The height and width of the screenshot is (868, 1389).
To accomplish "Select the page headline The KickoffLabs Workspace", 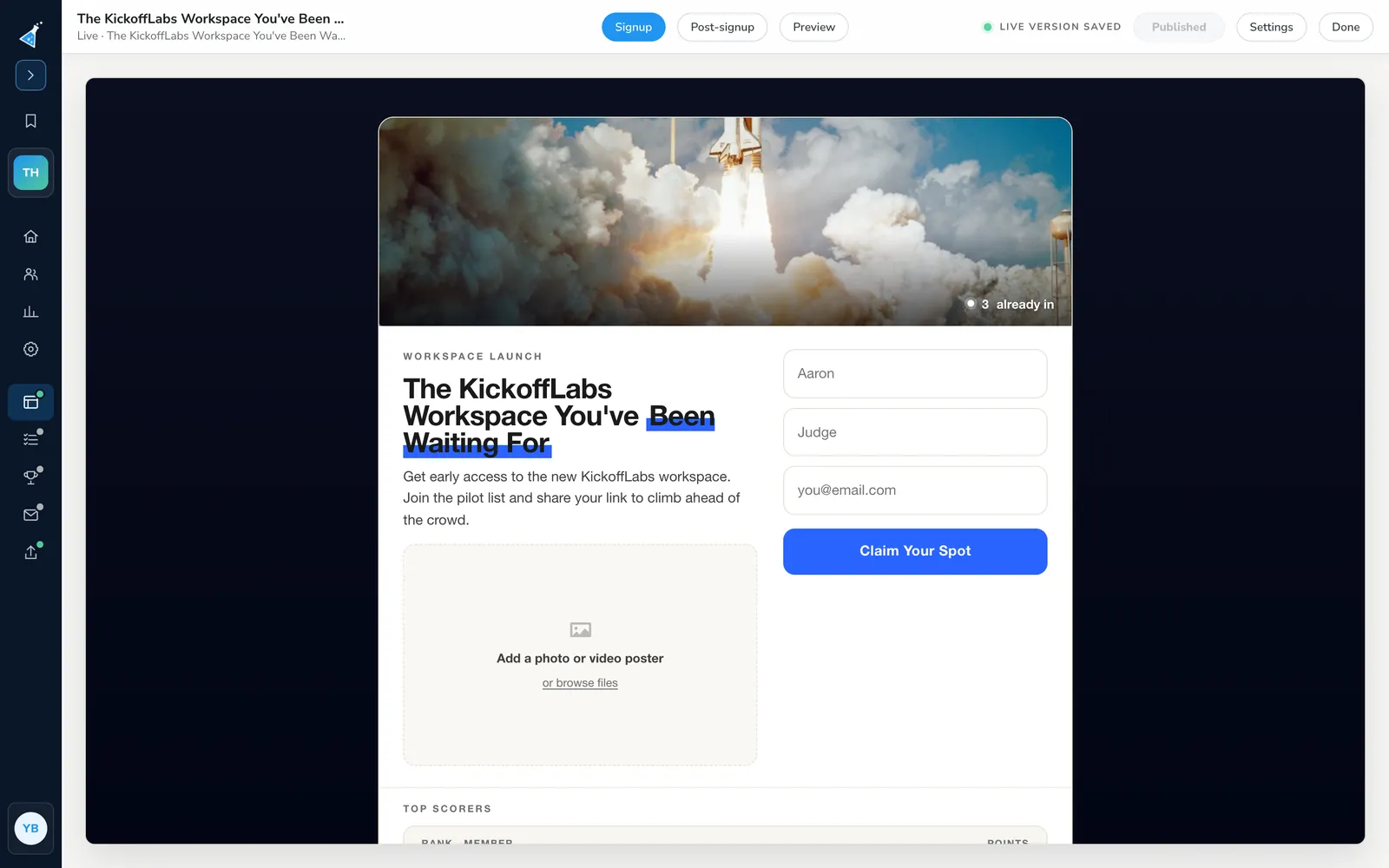I will 559,416.
